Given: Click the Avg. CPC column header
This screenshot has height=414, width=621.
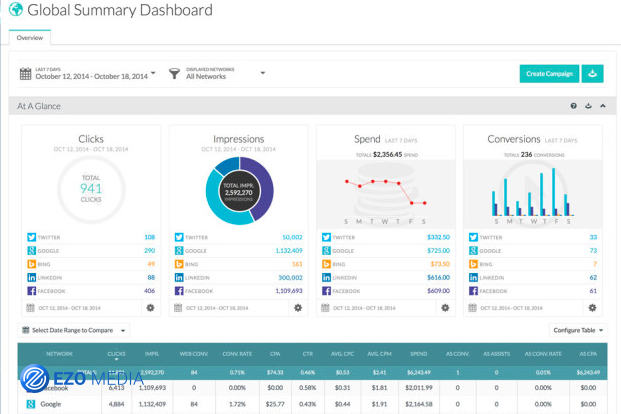Looking at the screenshot, I should point(343,354).
